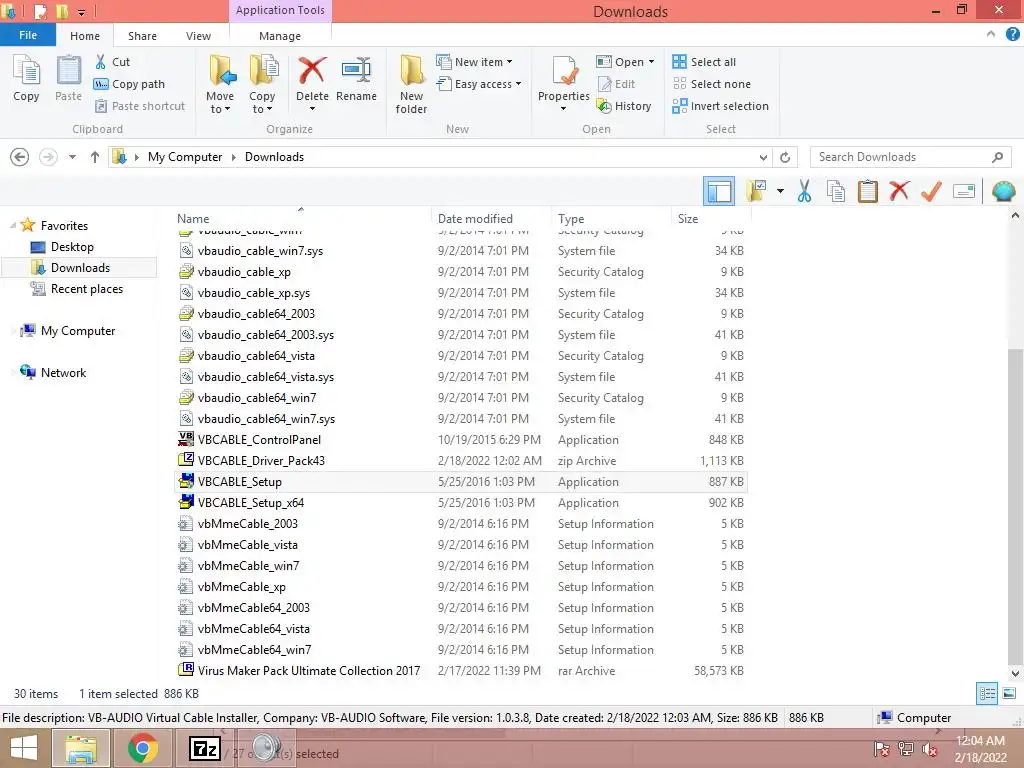
Task: Switch to Large icons view in status bar
Action: click(1009, 694)
